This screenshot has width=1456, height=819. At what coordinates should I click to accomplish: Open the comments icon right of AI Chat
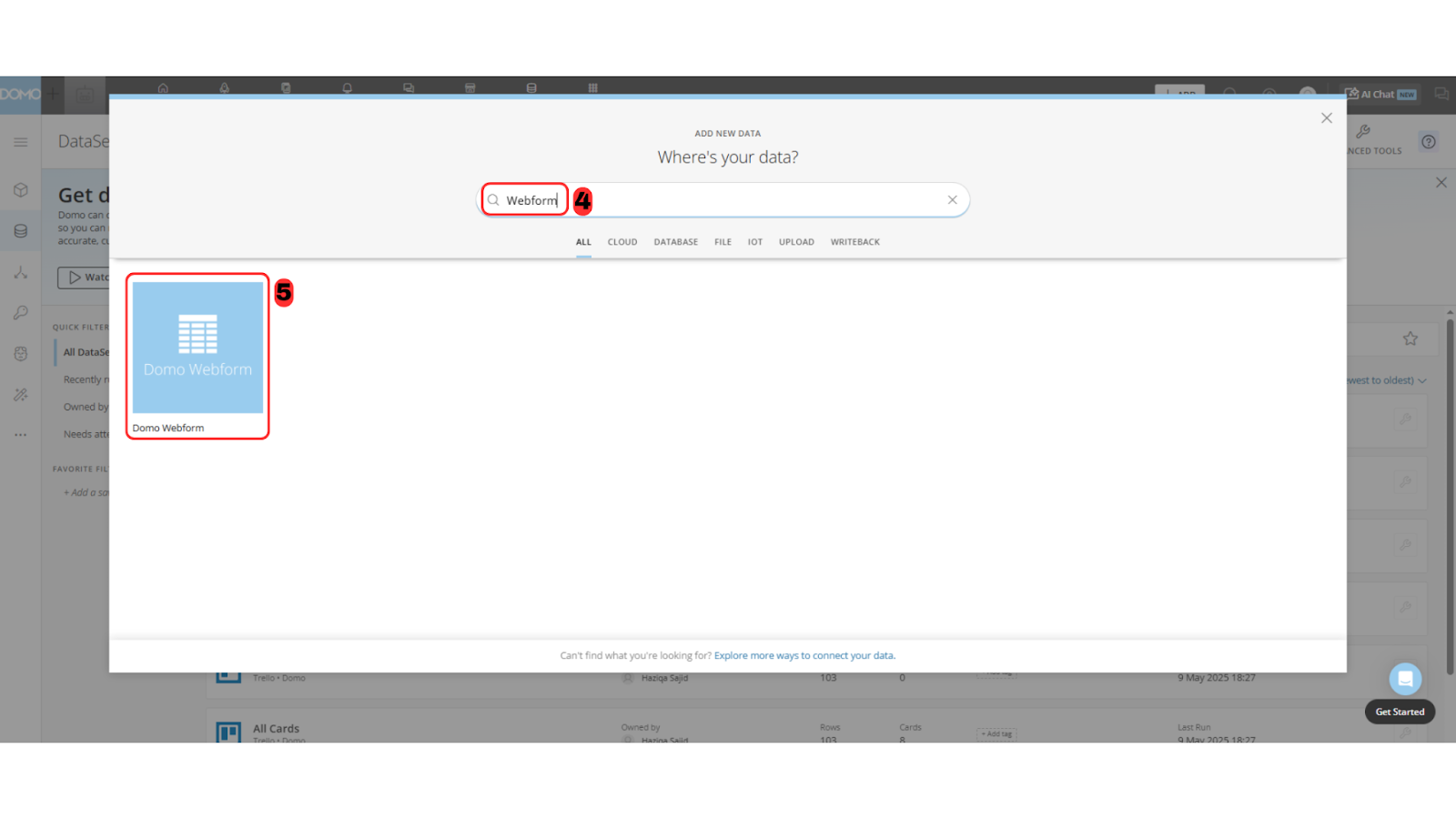[x=1441, y=94]
